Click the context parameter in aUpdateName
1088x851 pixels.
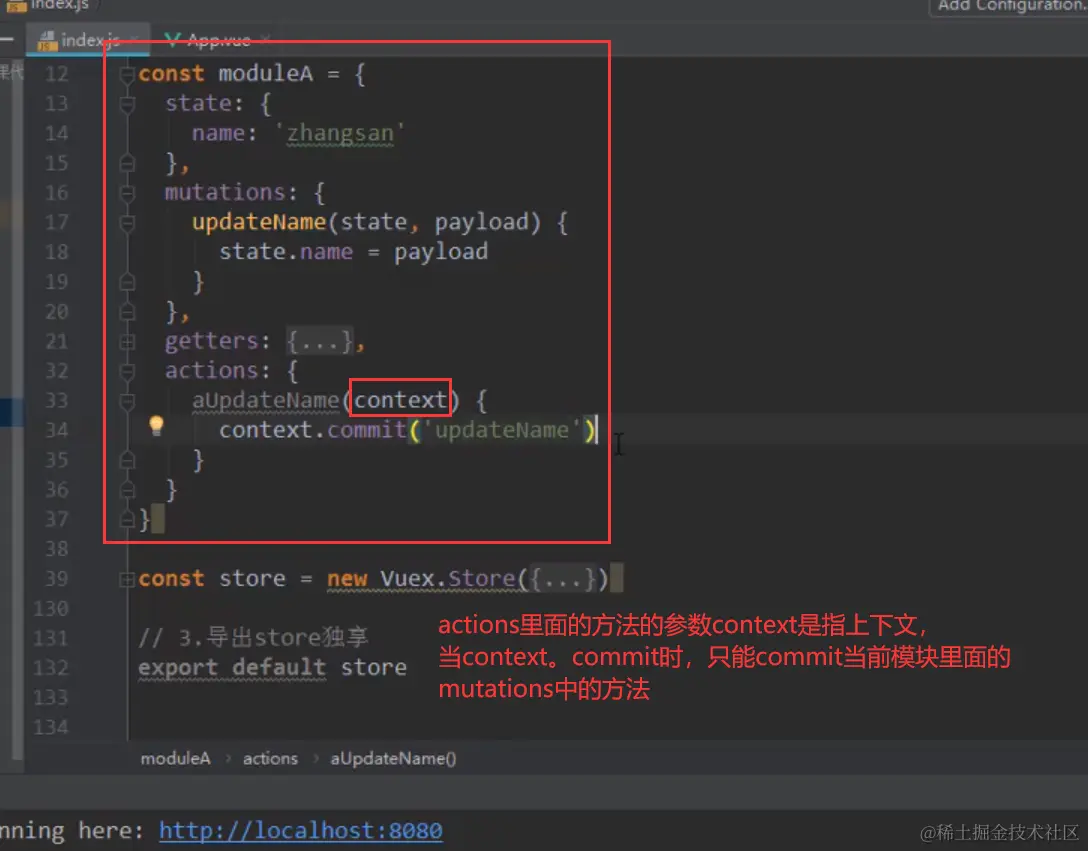(400, 400)
